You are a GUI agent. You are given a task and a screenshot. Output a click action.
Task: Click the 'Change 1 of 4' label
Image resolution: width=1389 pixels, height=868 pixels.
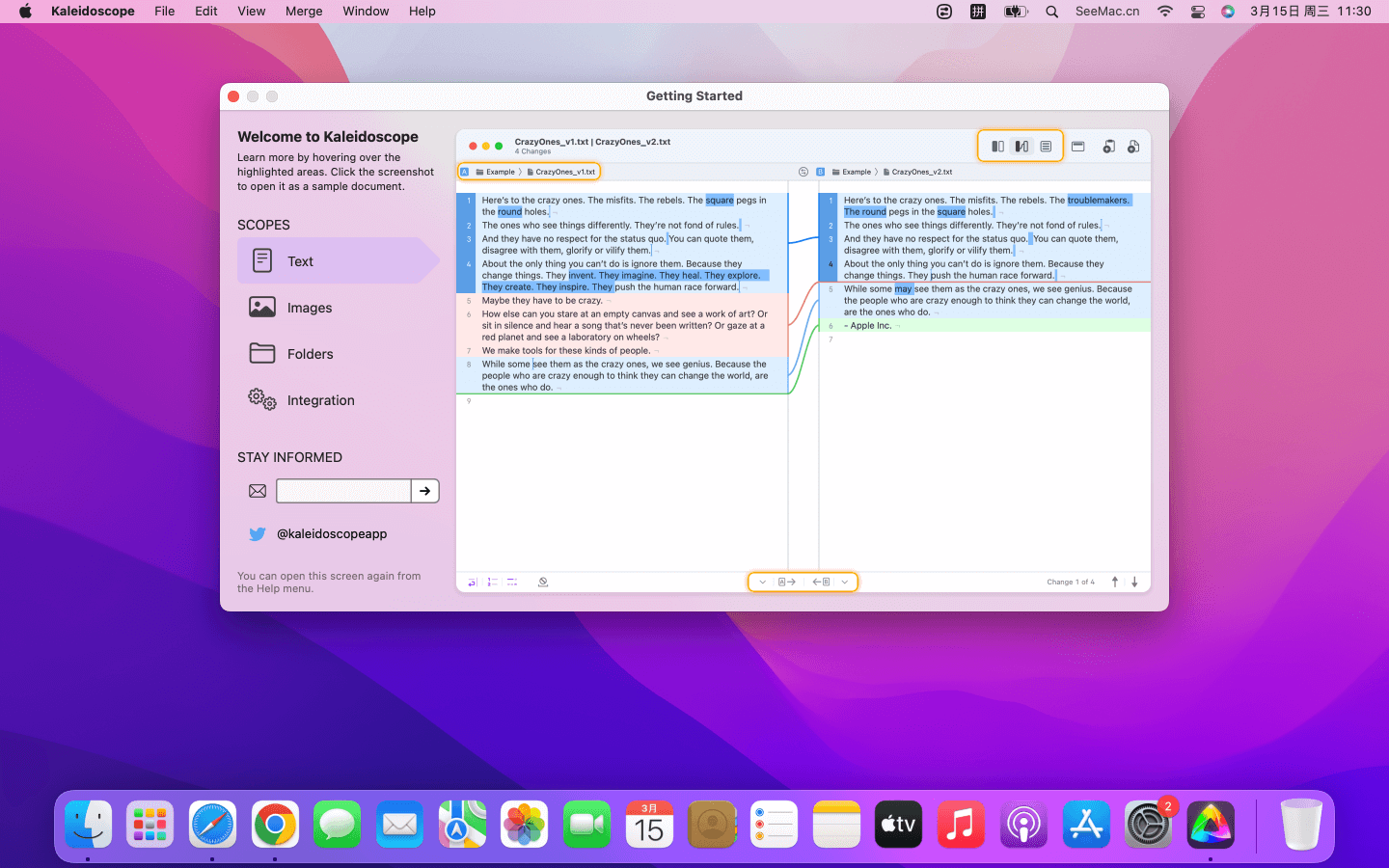(1071, 582)
